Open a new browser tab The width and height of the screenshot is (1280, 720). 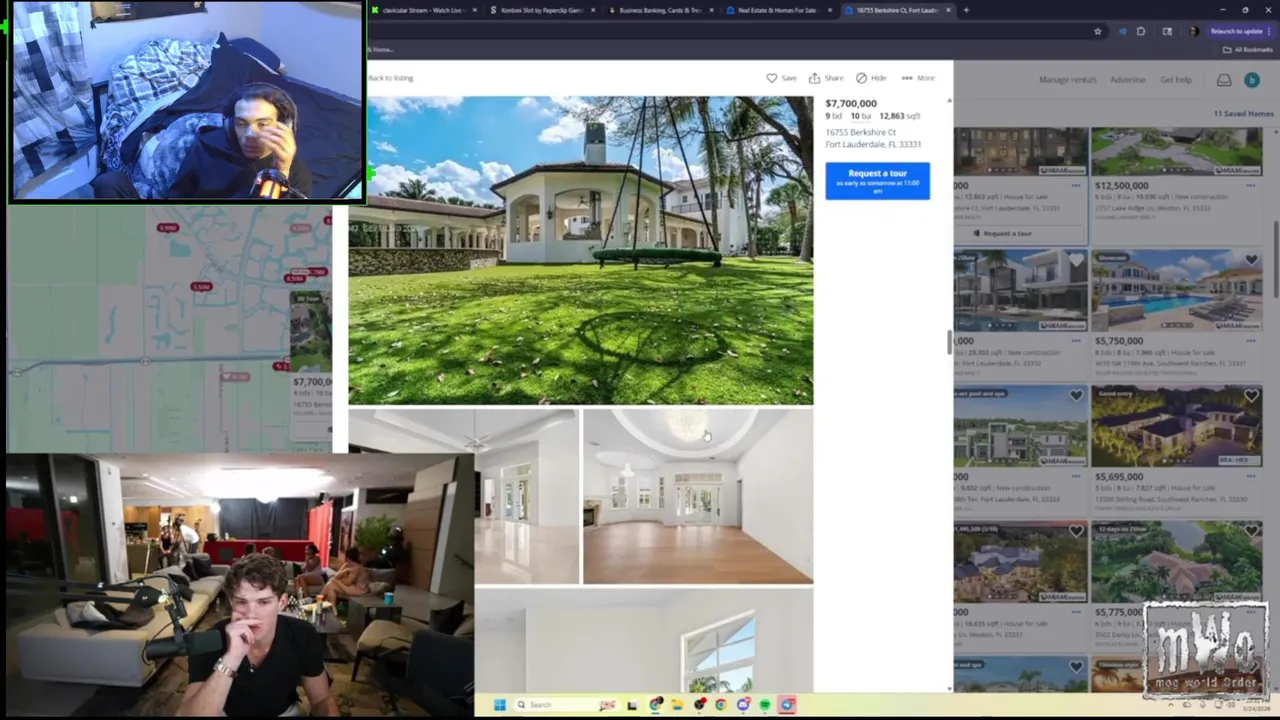(x=966, y=10)
